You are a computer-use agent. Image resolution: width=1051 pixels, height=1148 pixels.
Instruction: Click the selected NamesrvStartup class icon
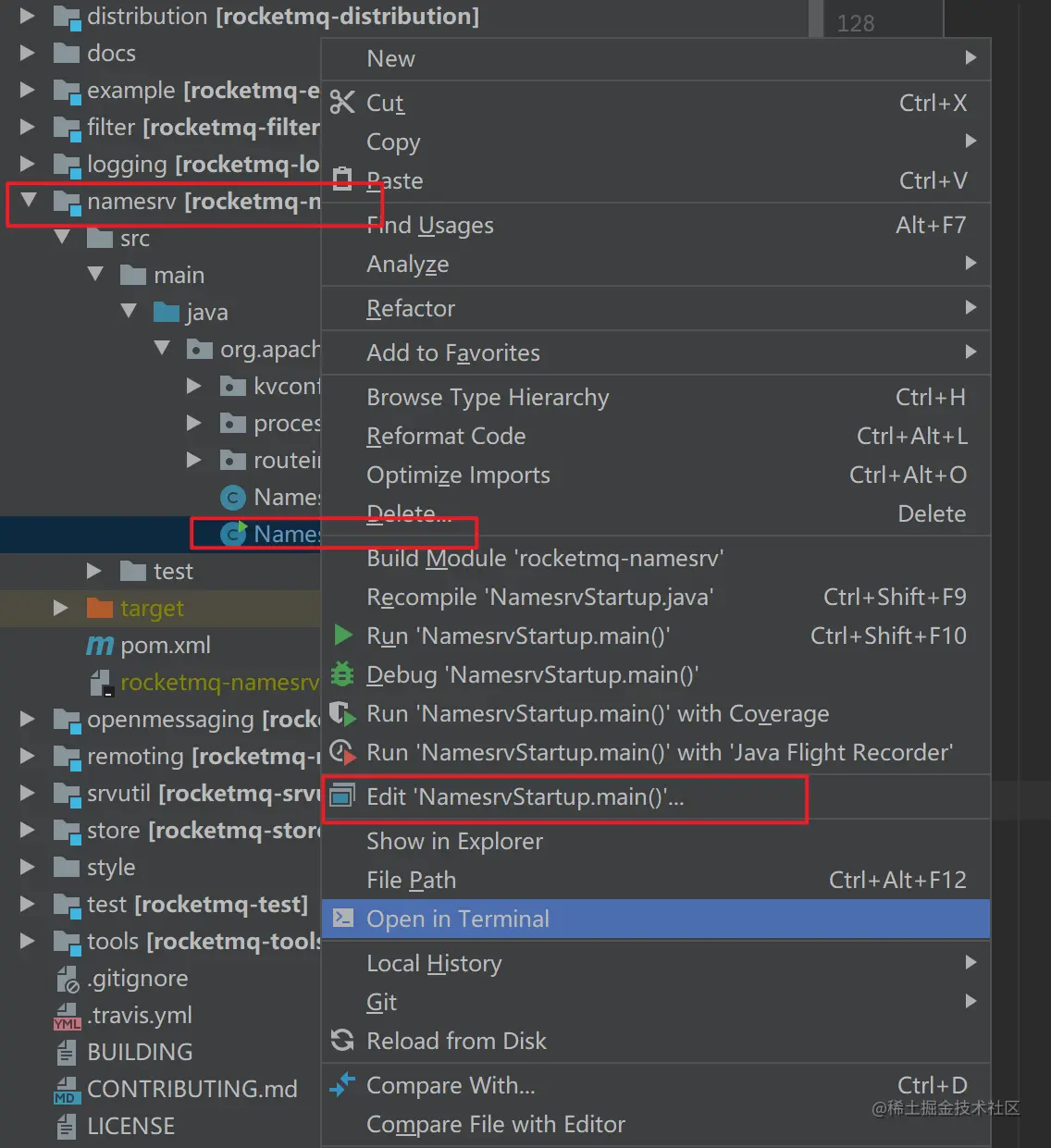[233, 534]
